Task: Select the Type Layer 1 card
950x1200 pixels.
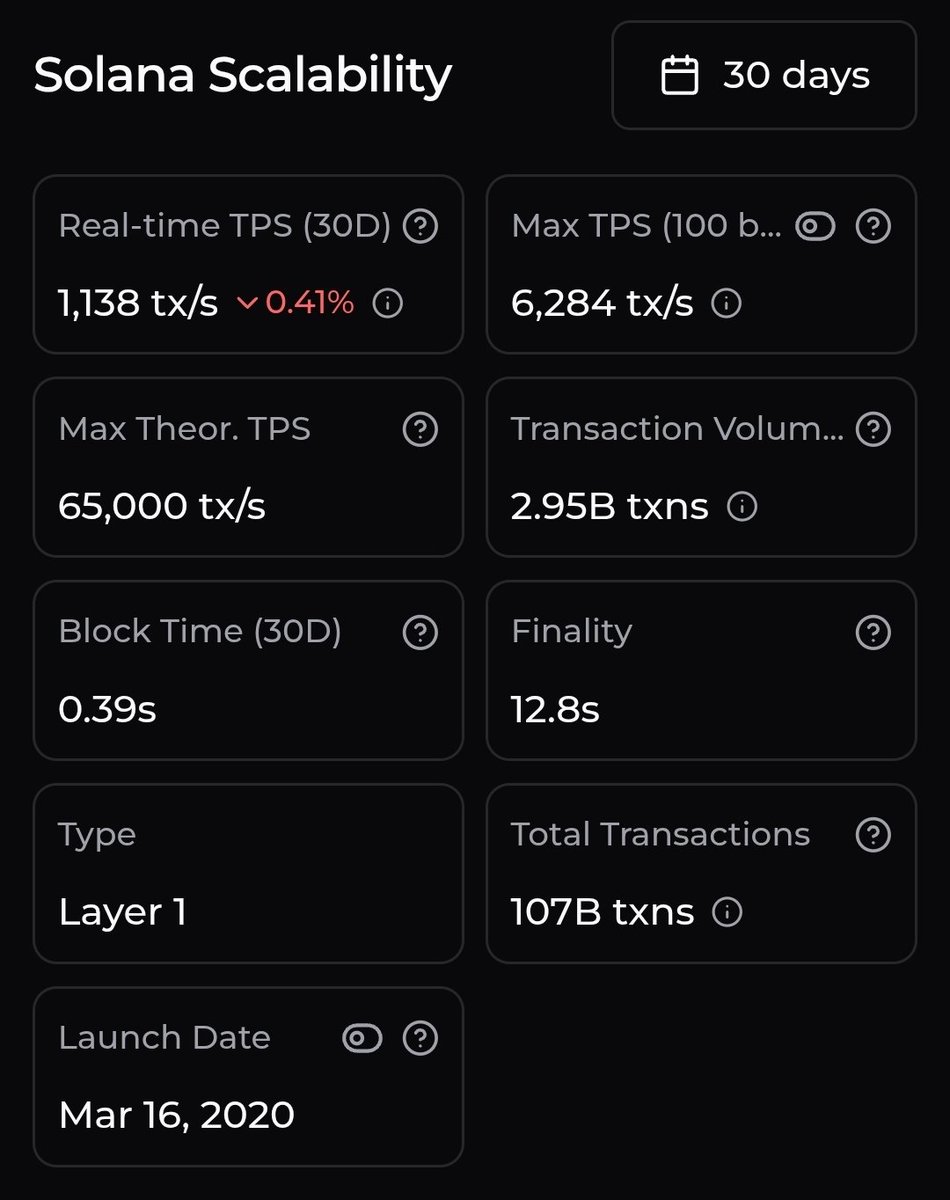Action: 248,874
